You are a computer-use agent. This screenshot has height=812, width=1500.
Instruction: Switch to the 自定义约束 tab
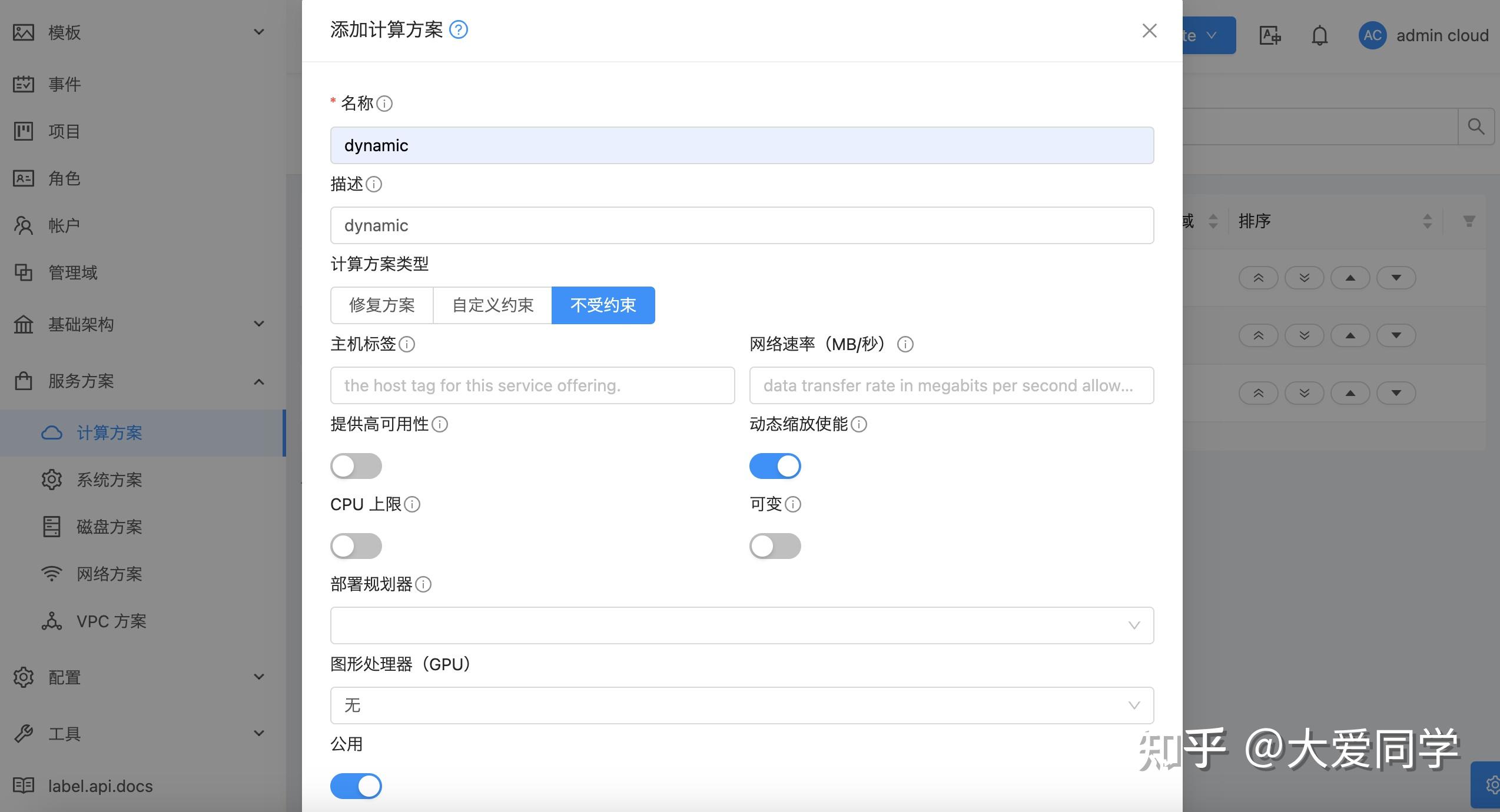point(492,305)
